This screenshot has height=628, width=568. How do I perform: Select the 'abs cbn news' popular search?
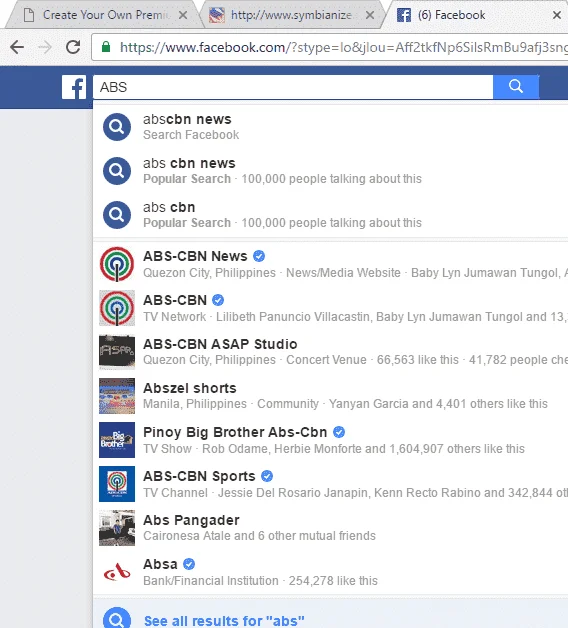click(330, 171)
